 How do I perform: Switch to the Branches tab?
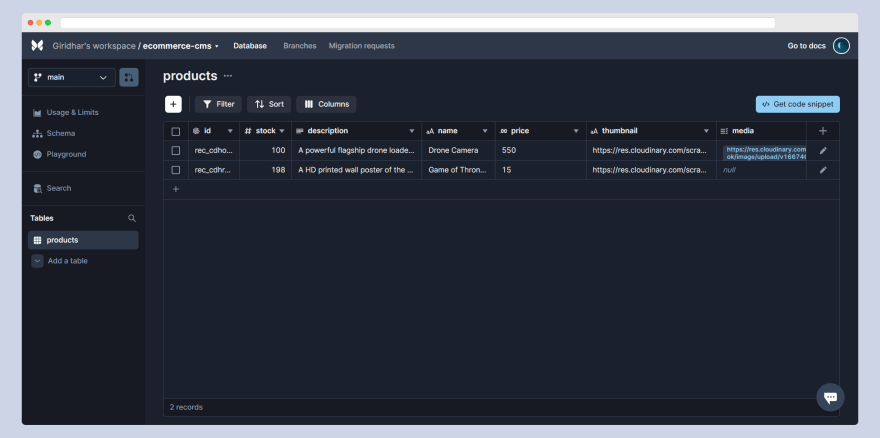pyautogui.click(x=300, y=46)
